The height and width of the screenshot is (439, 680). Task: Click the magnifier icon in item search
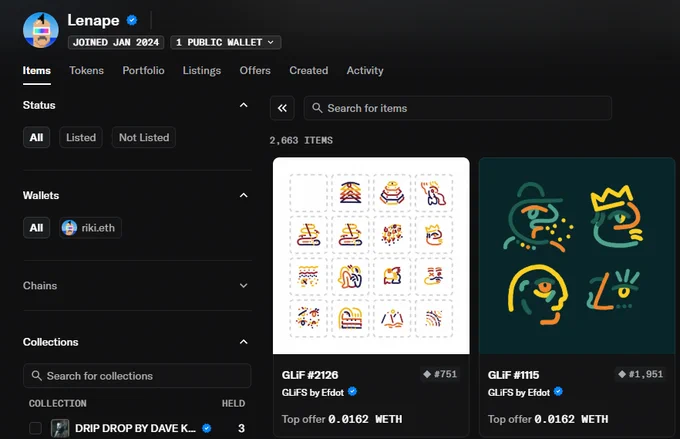pos(317,108)
